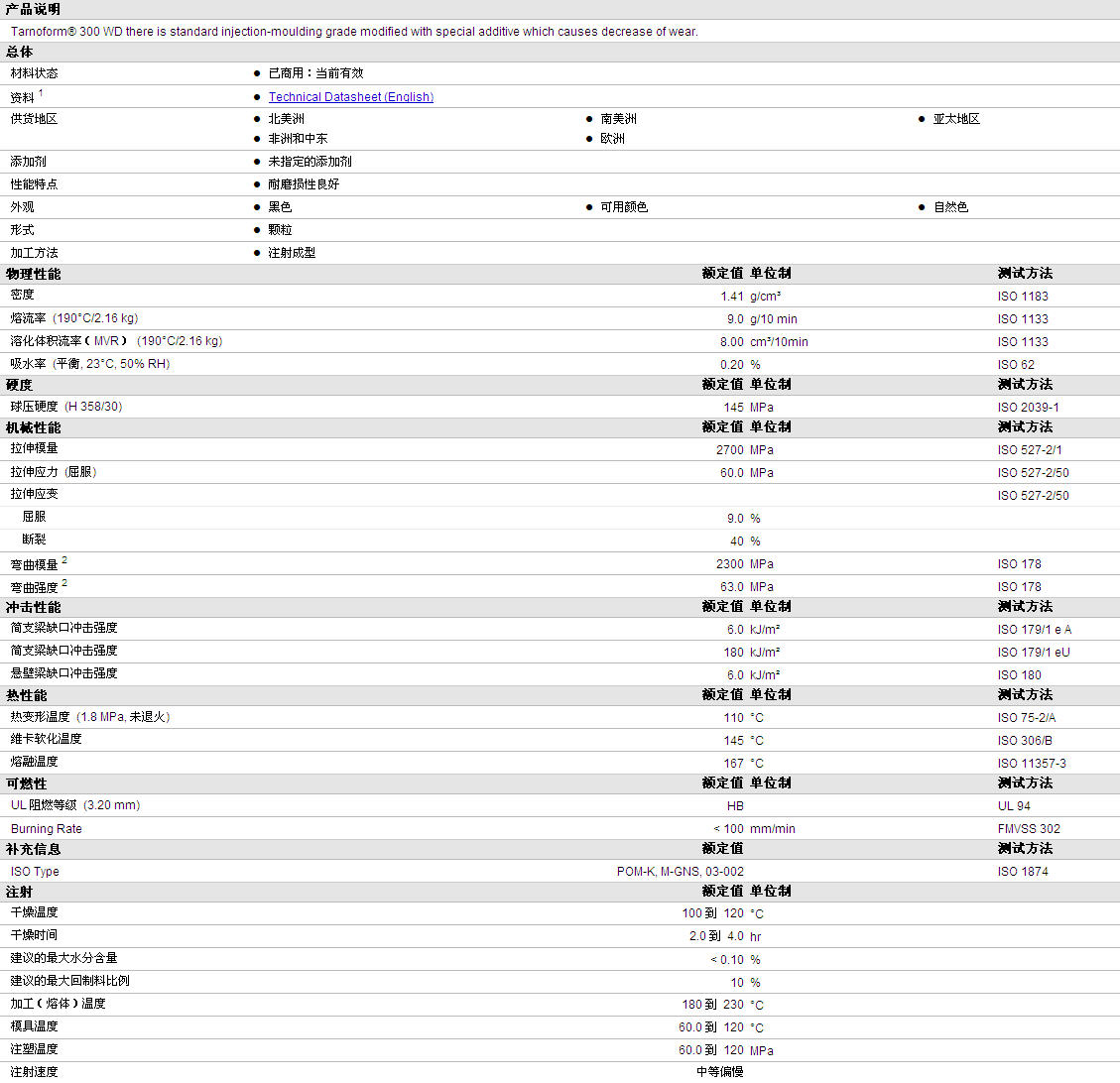Select melting temperature value 167
The image size is (1120, 1083).
[x=733, y=764]
